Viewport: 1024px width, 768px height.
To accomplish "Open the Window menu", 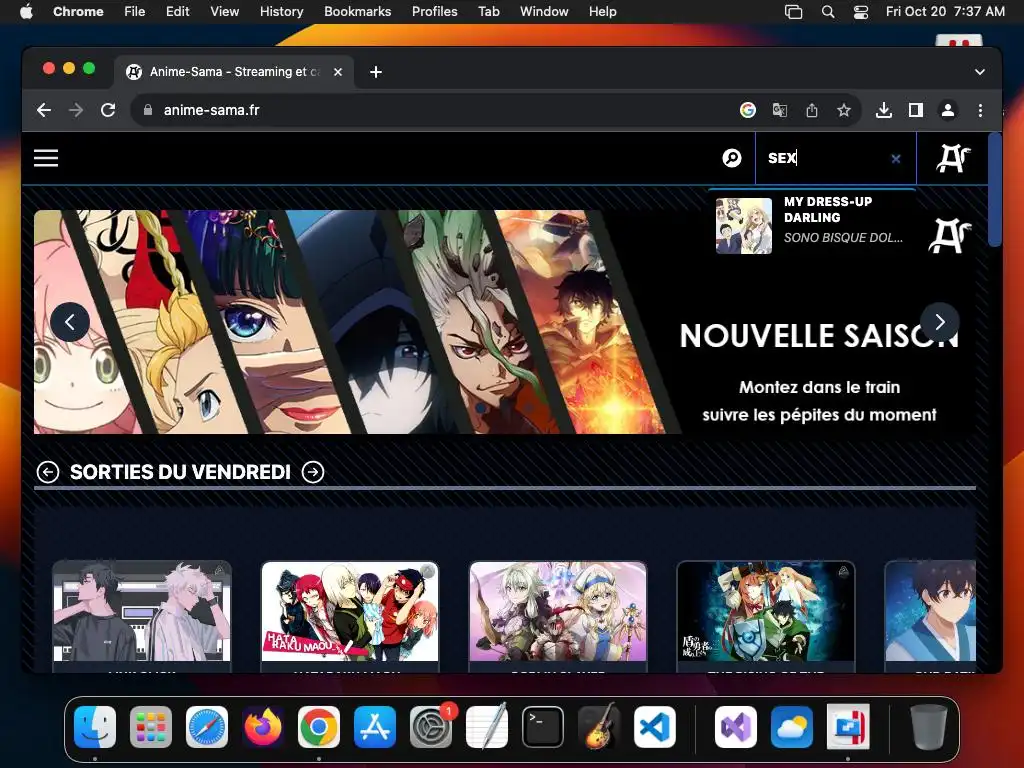I will click(x=544, y=11).
